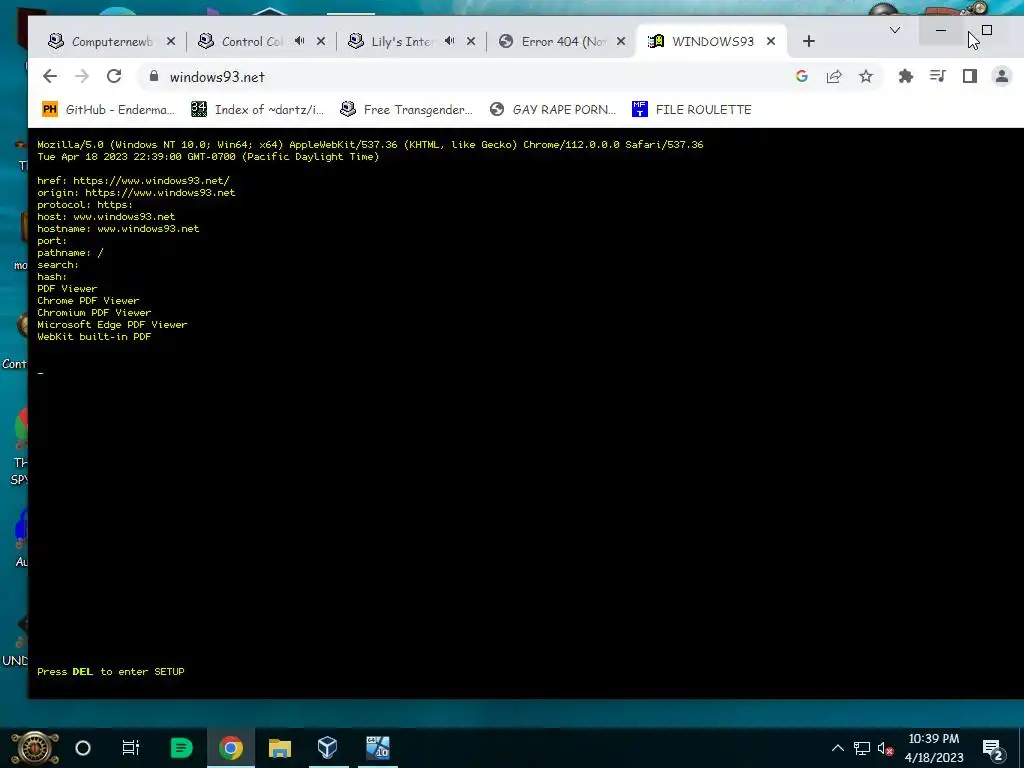Mute audio on the Lily's Inter tab

tap(449, 41)
